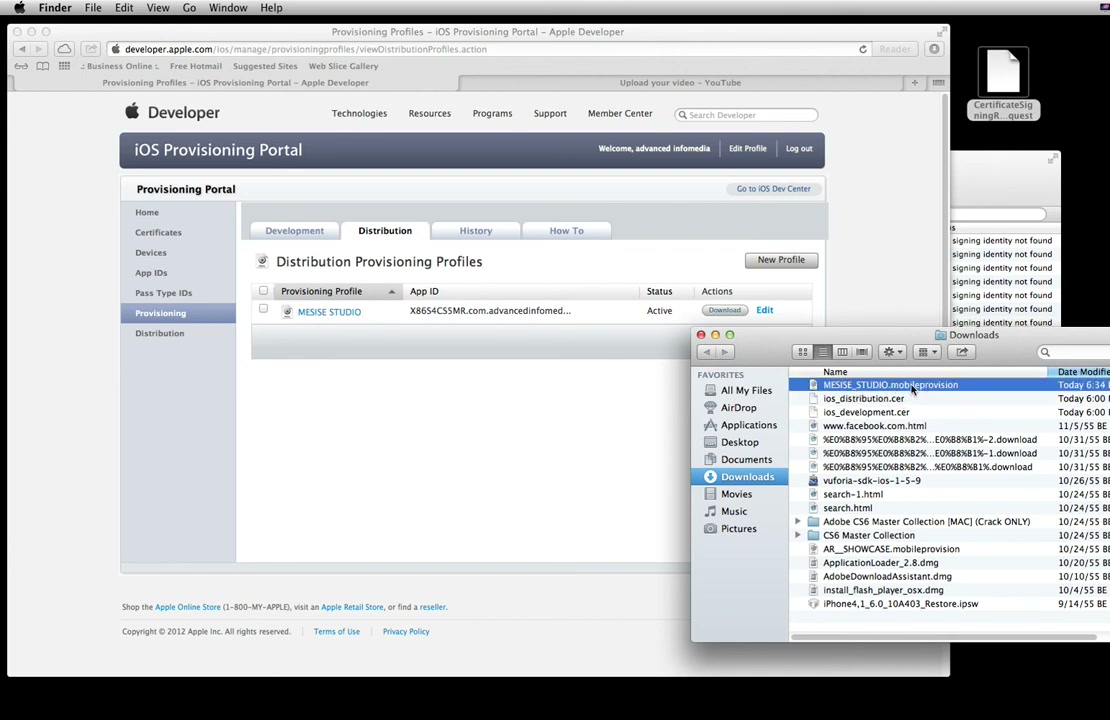Switch Finder to list view
Viewport: 1110px width, 720px height.
(823, 352)
